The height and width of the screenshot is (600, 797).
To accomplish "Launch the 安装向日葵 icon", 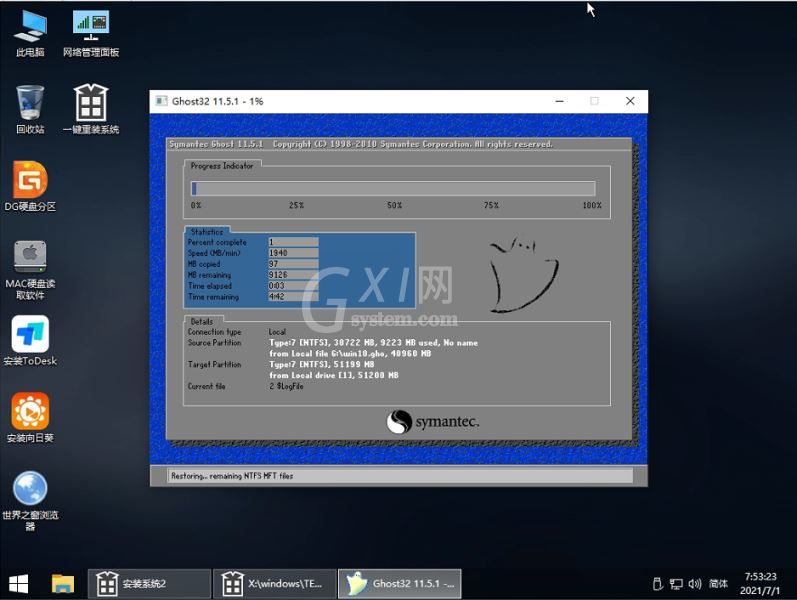I will pos(30,417).
